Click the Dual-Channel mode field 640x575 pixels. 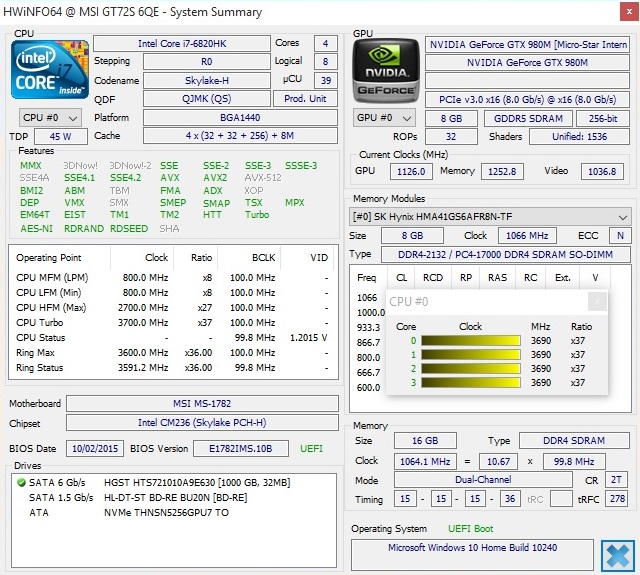(483, 480)
